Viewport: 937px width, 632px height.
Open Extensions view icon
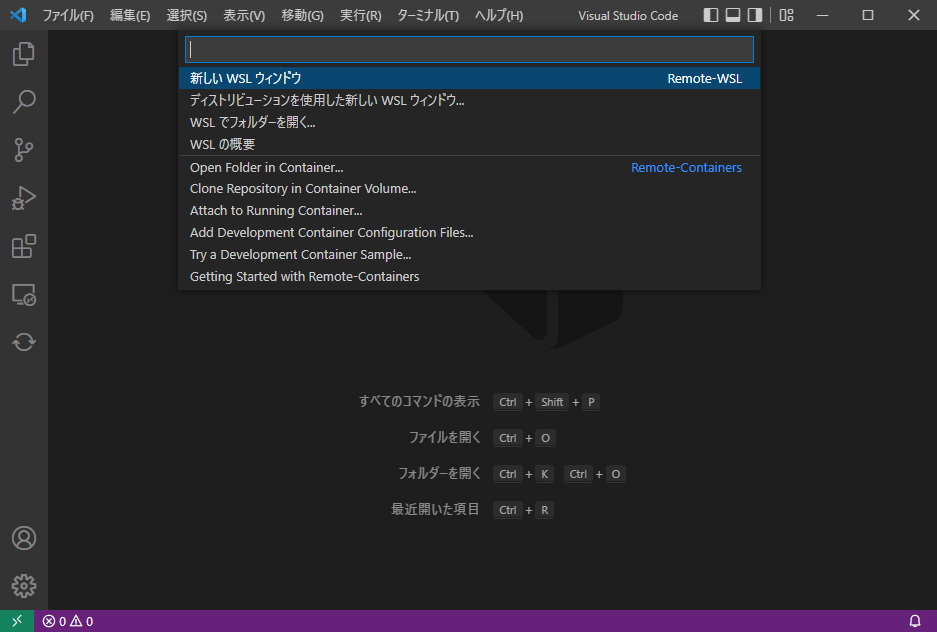click(24, 246)
